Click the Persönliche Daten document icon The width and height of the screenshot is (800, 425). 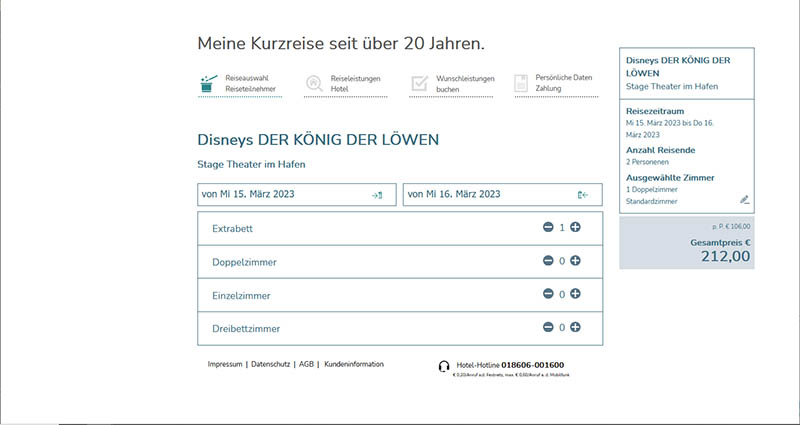pyautogui.click(x=521, y=84)
